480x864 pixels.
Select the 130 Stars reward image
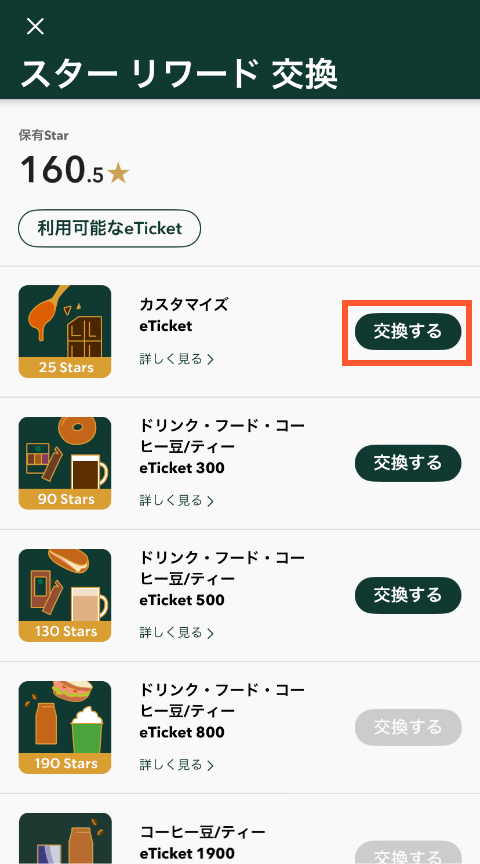[65, 595]
